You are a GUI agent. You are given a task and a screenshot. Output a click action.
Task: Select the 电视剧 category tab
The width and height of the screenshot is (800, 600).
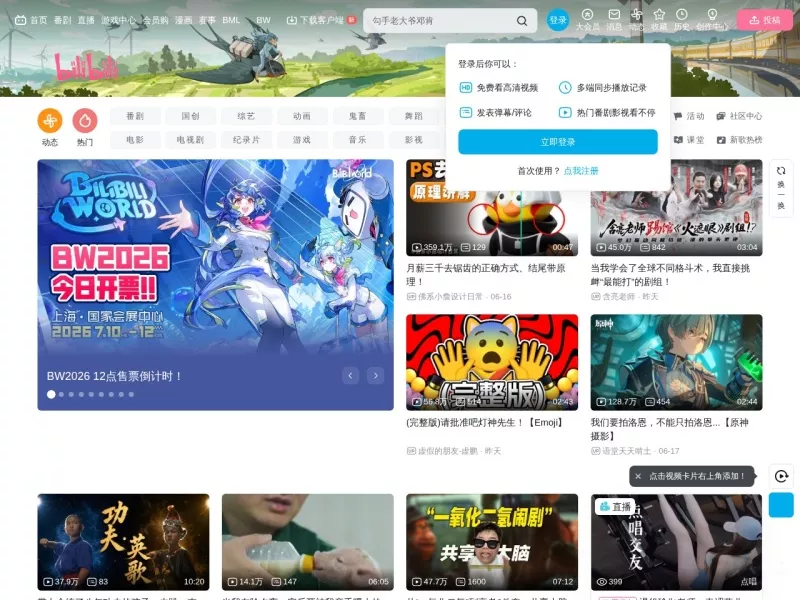tap(190, 140)
